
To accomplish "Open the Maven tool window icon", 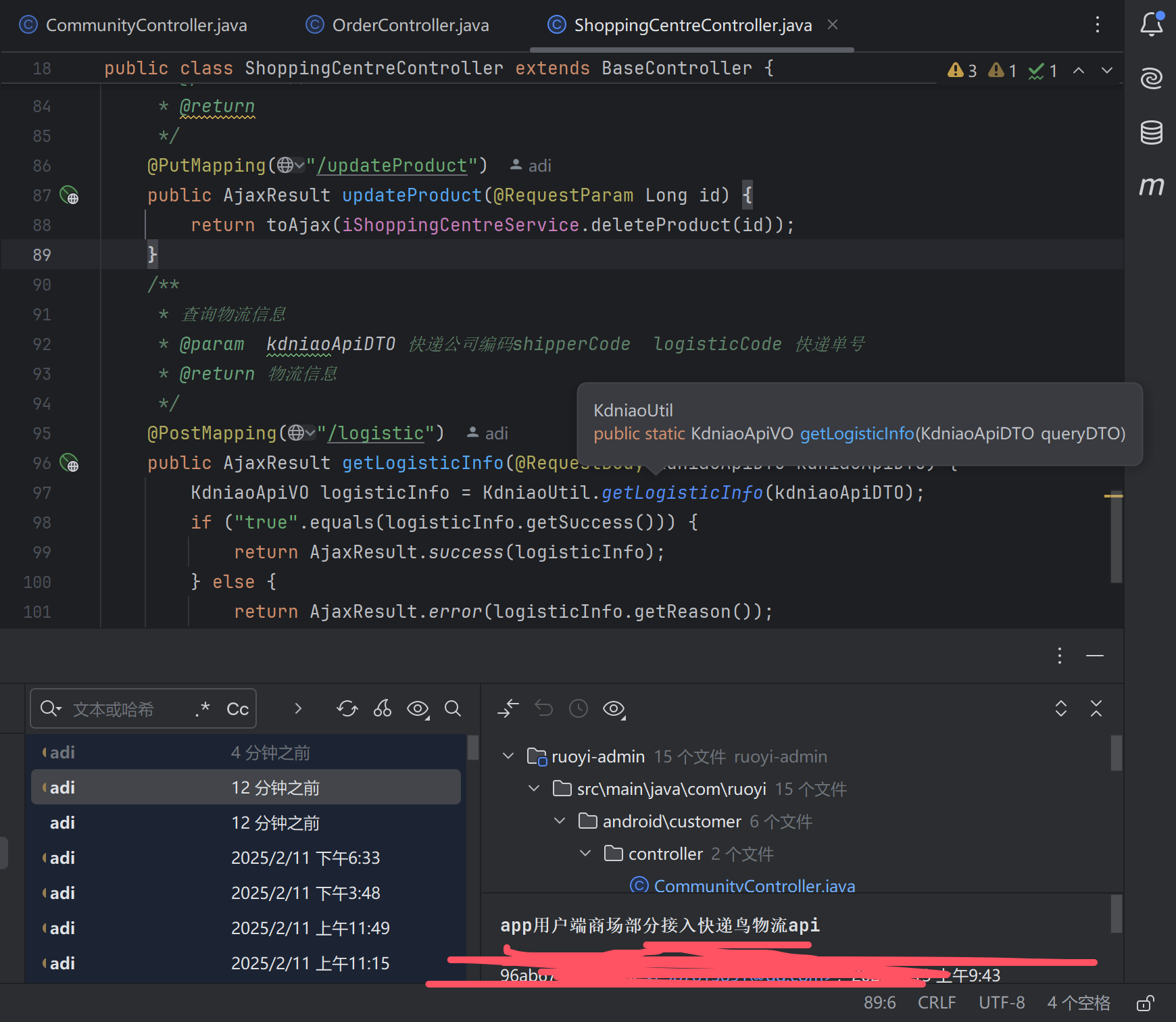I will click(x=1151, y=186).
